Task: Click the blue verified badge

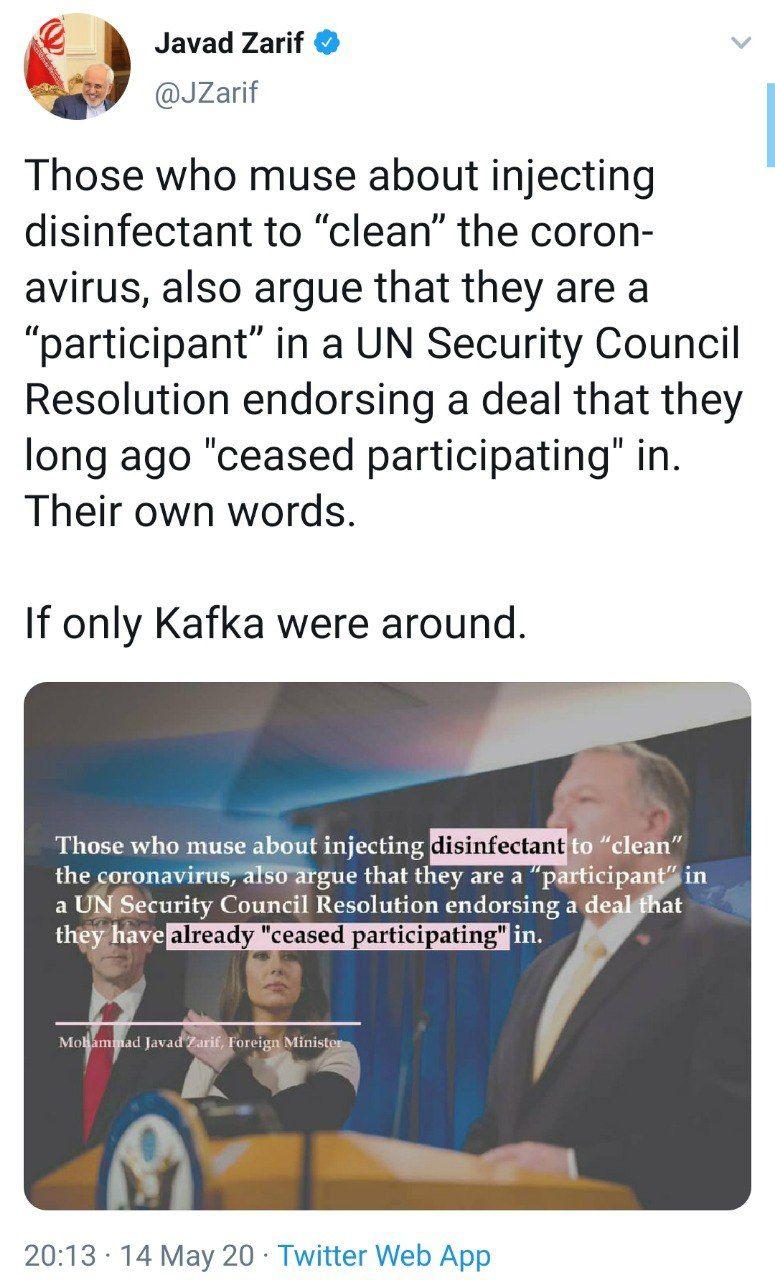Action: [329, 43]
